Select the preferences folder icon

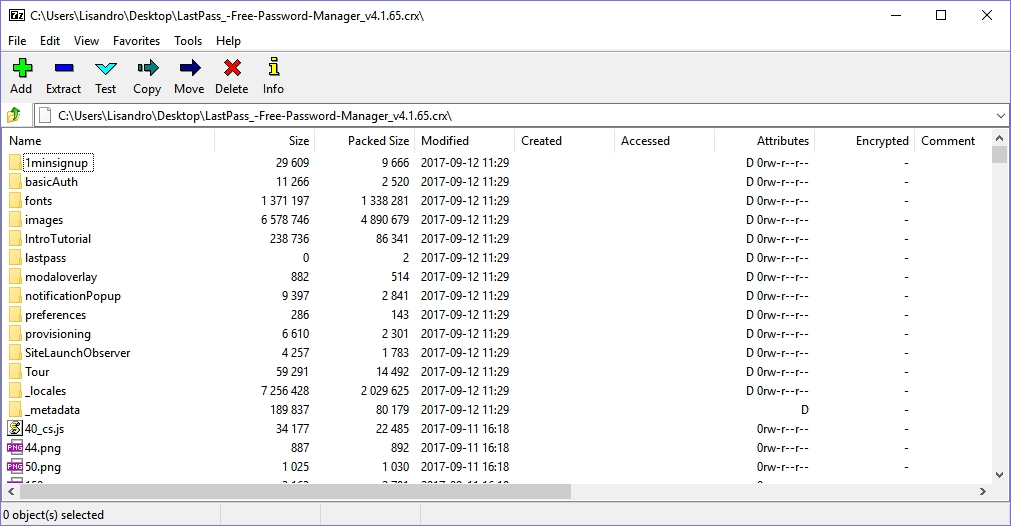(x=15, y=315)
